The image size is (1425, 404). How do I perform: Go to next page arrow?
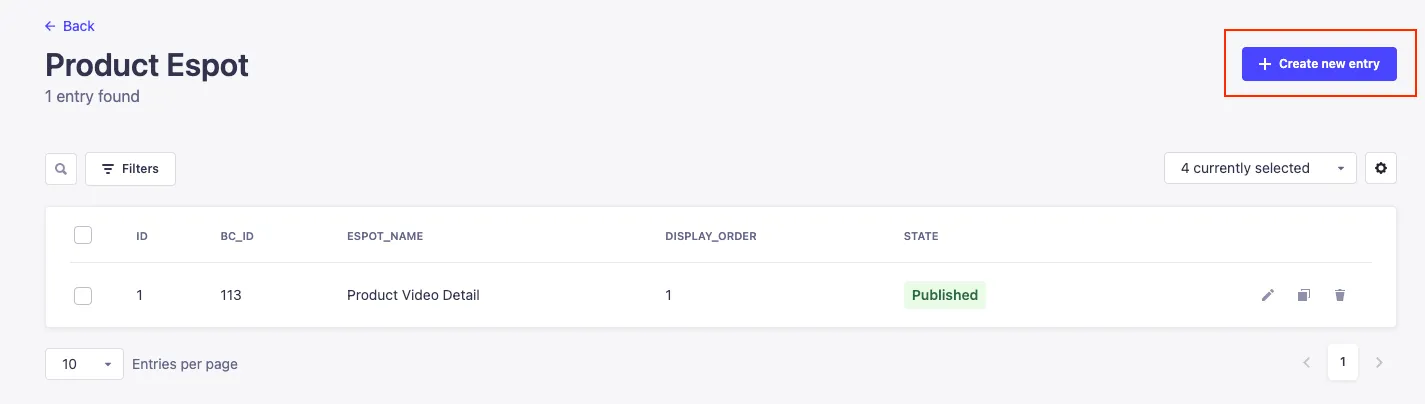pyautogui.click(x=1380, y=363)
